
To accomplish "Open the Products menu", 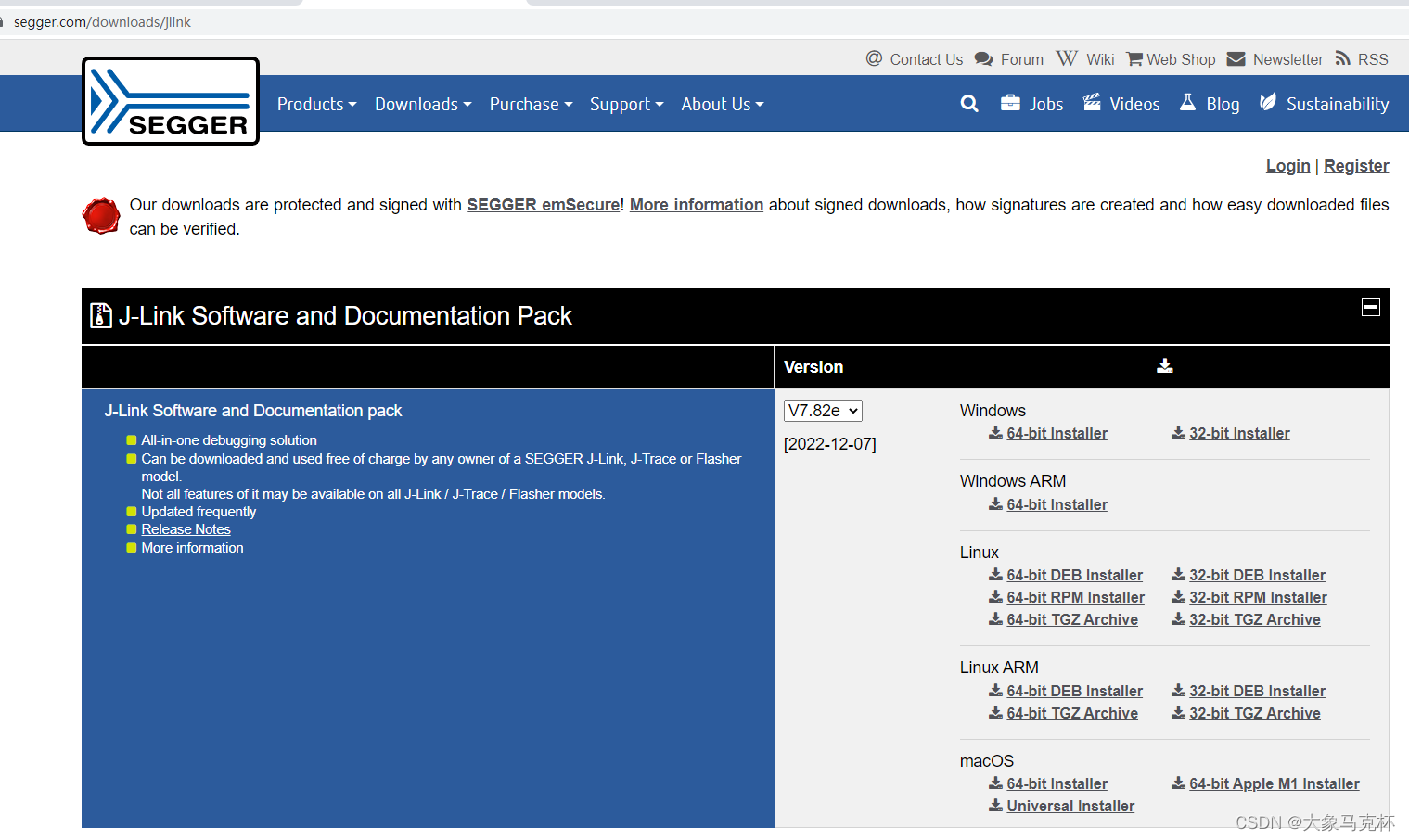I will click(316, 105).
